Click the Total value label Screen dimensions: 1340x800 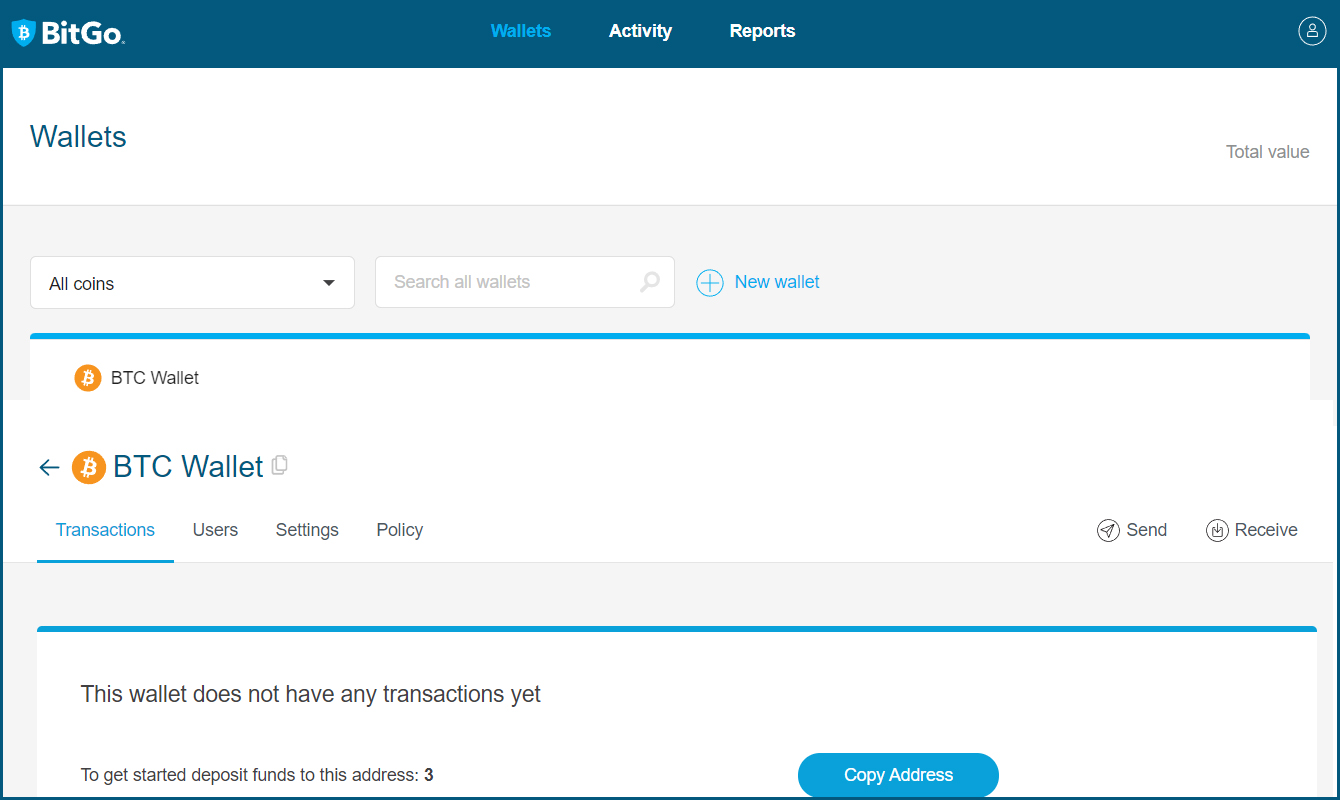click(1268, 152)
